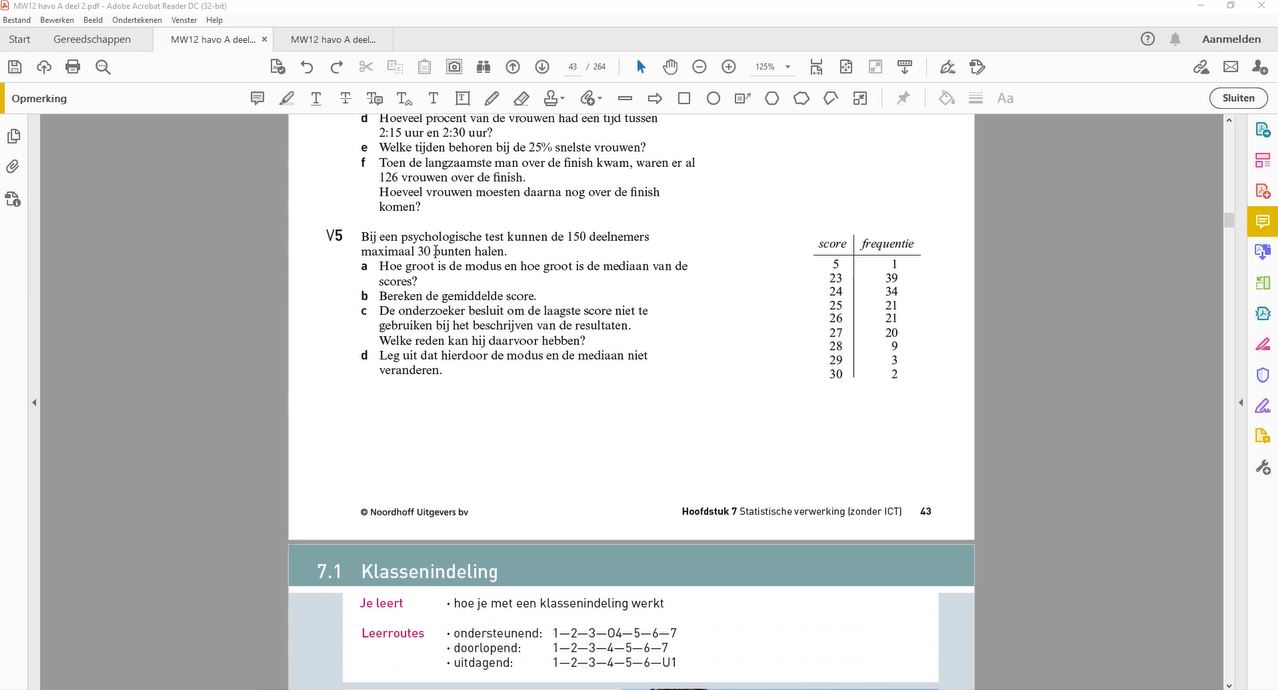Zoom in with the plus button
The height and width of the screenshot is (690, 1278).
coord(729,67)
